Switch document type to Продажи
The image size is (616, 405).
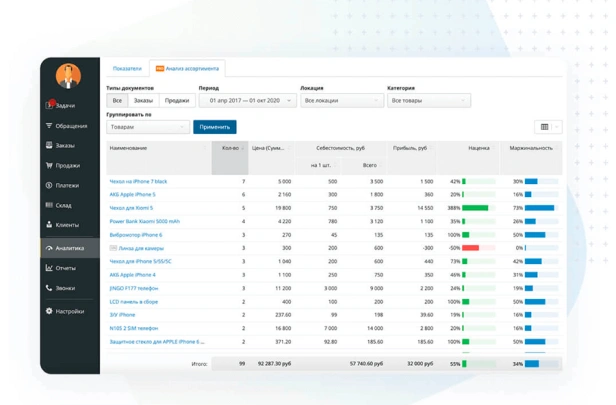177,101
